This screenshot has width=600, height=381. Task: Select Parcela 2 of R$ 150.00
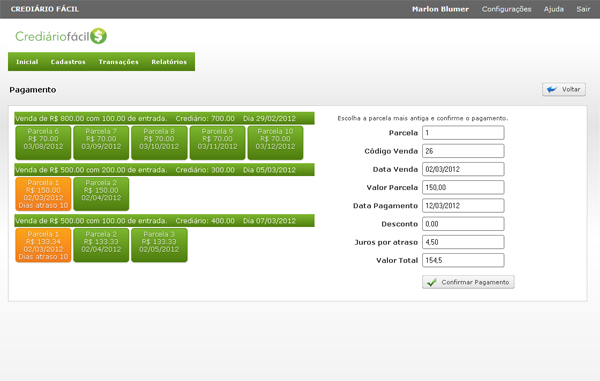point(101,194)
